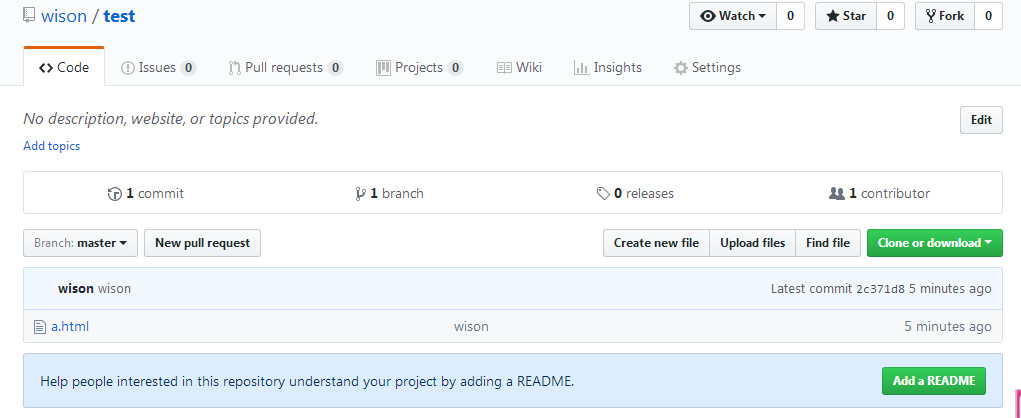Click the Find file button
The image size is (1021, 418).
click(x=828, y=243)
